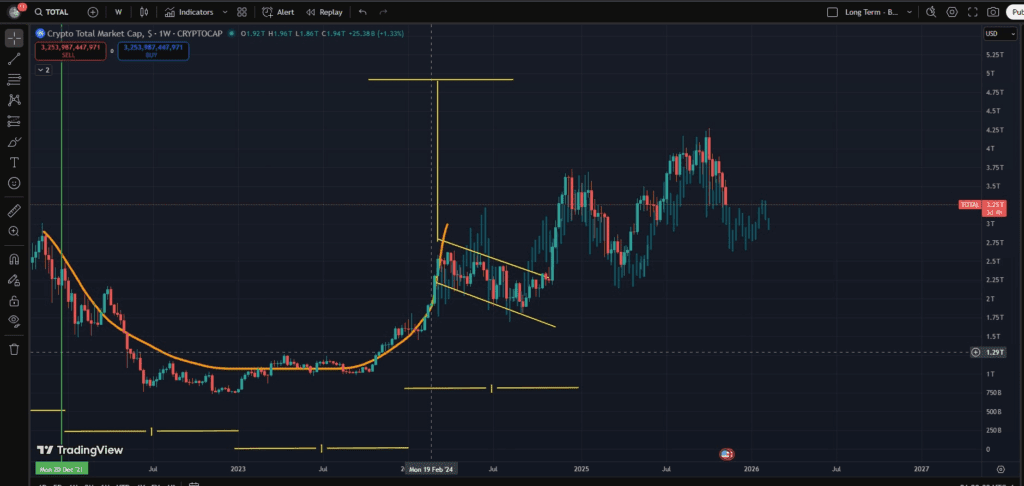Open time axis settings gear at bottom right
This screenshot has width=1024, height=486.
pyautogui.click(x=1000, y=469)
